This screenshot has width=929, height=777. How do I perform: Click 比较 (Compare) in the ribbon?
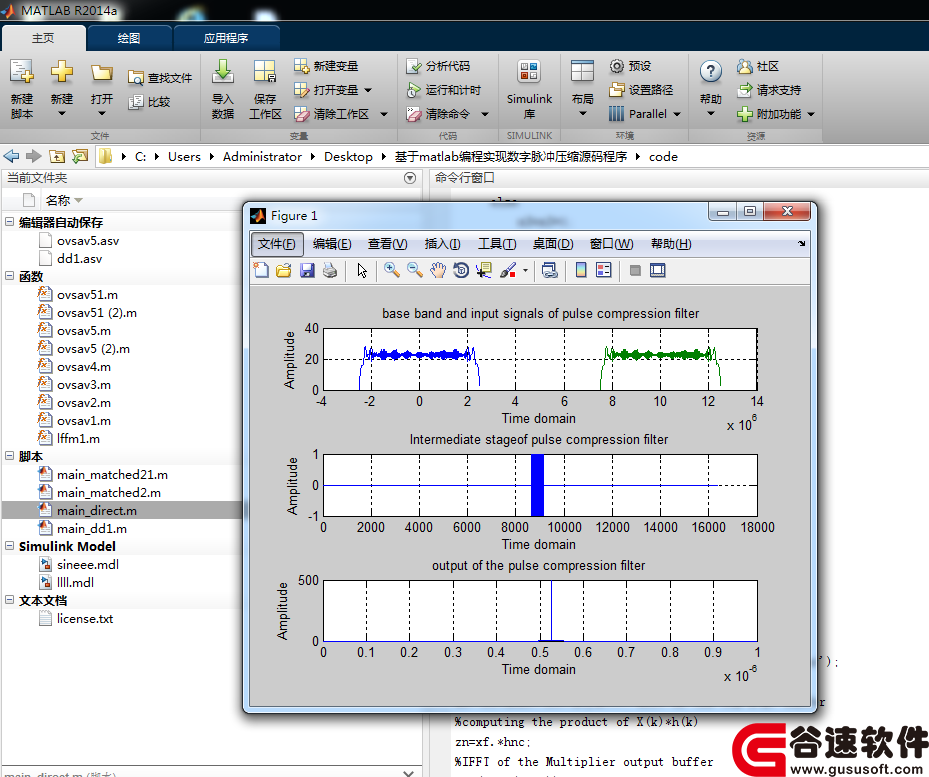tap(149, 102)
